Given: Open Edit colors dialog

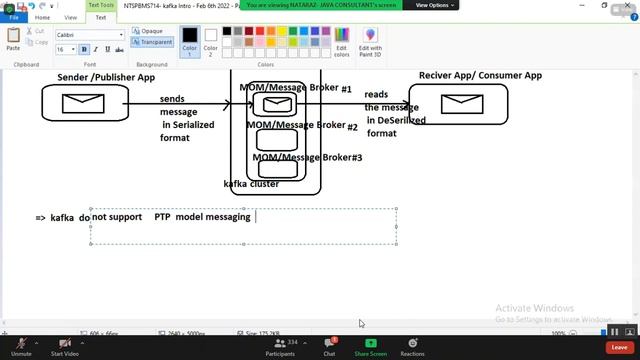Looking at the screenshot, I should [x=342, y=42].
